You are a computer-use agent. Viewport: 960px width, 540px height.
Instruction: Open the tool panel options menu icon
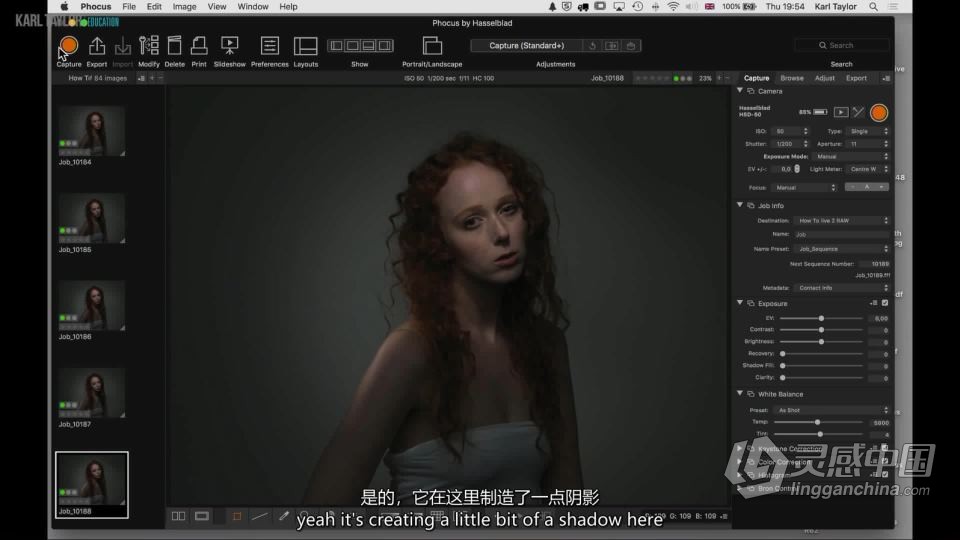click(886, 78)
